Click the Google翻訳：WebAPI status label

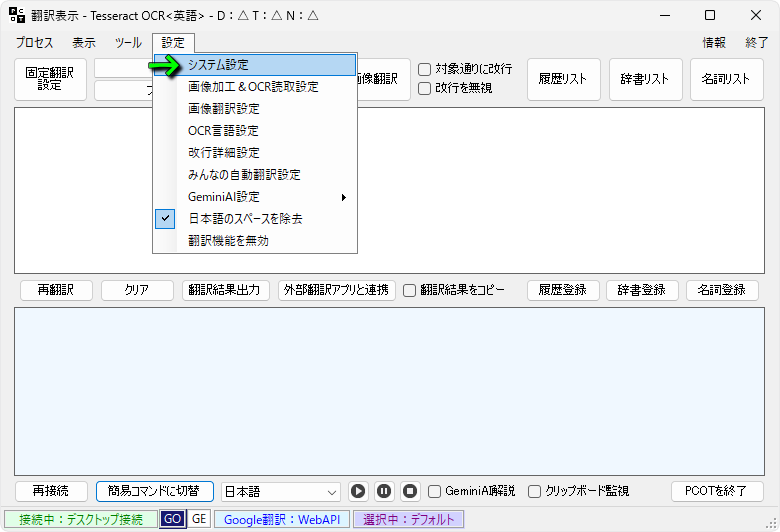click(282, 519)
